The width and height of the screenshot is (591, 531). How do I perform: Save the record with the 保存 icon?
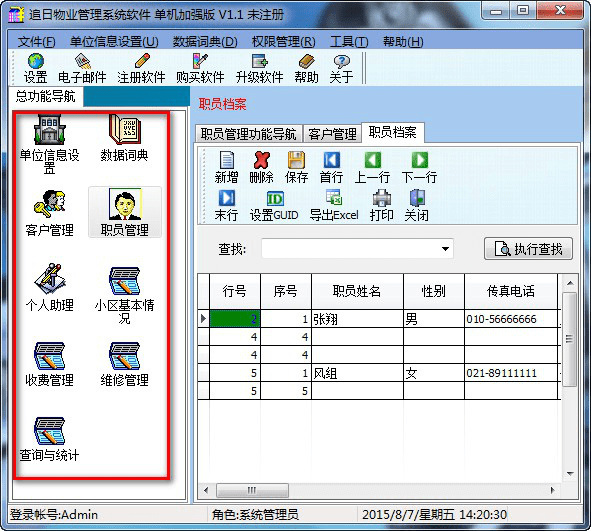pyautogui.click(x=296, y=167)
